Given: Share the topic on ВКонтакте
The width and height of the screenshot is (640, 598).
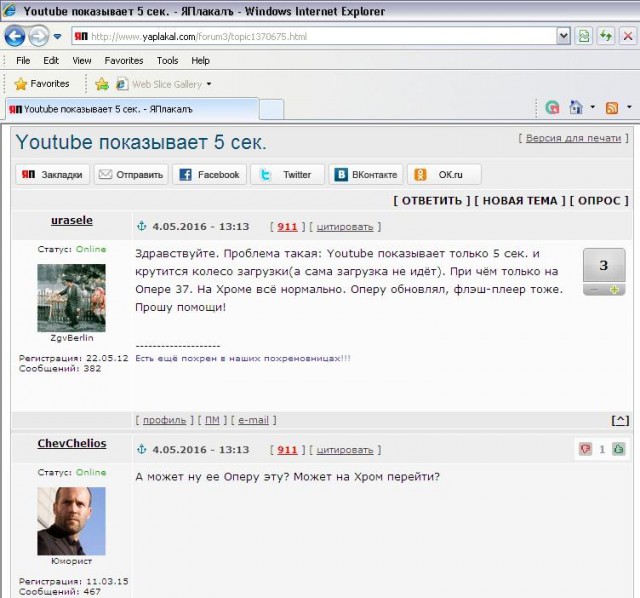Looking at the screenshot, I should click(x=366, y=174).
